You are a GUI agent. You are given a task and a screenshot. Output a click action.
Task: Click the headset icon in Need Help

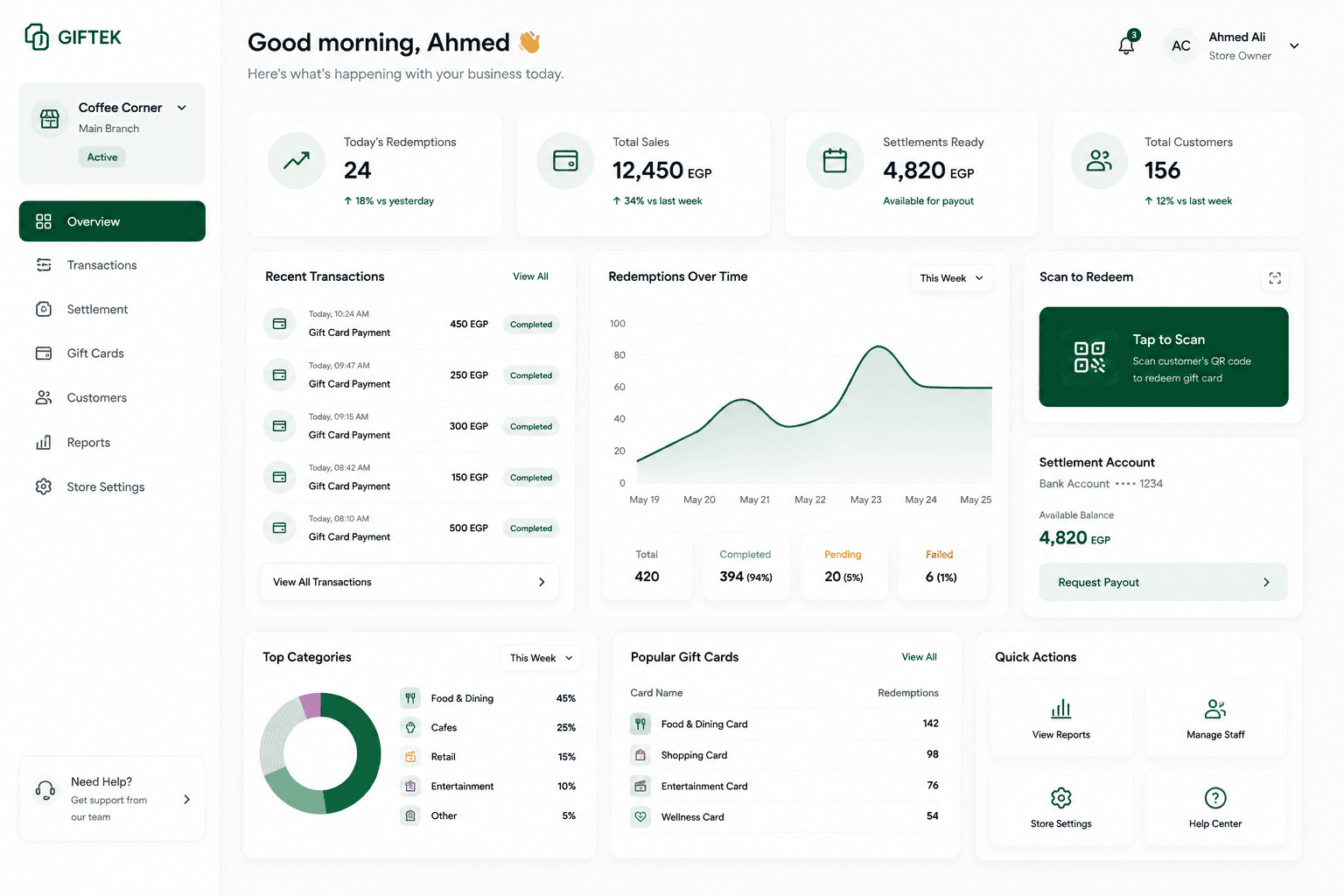tap(45, 791)
